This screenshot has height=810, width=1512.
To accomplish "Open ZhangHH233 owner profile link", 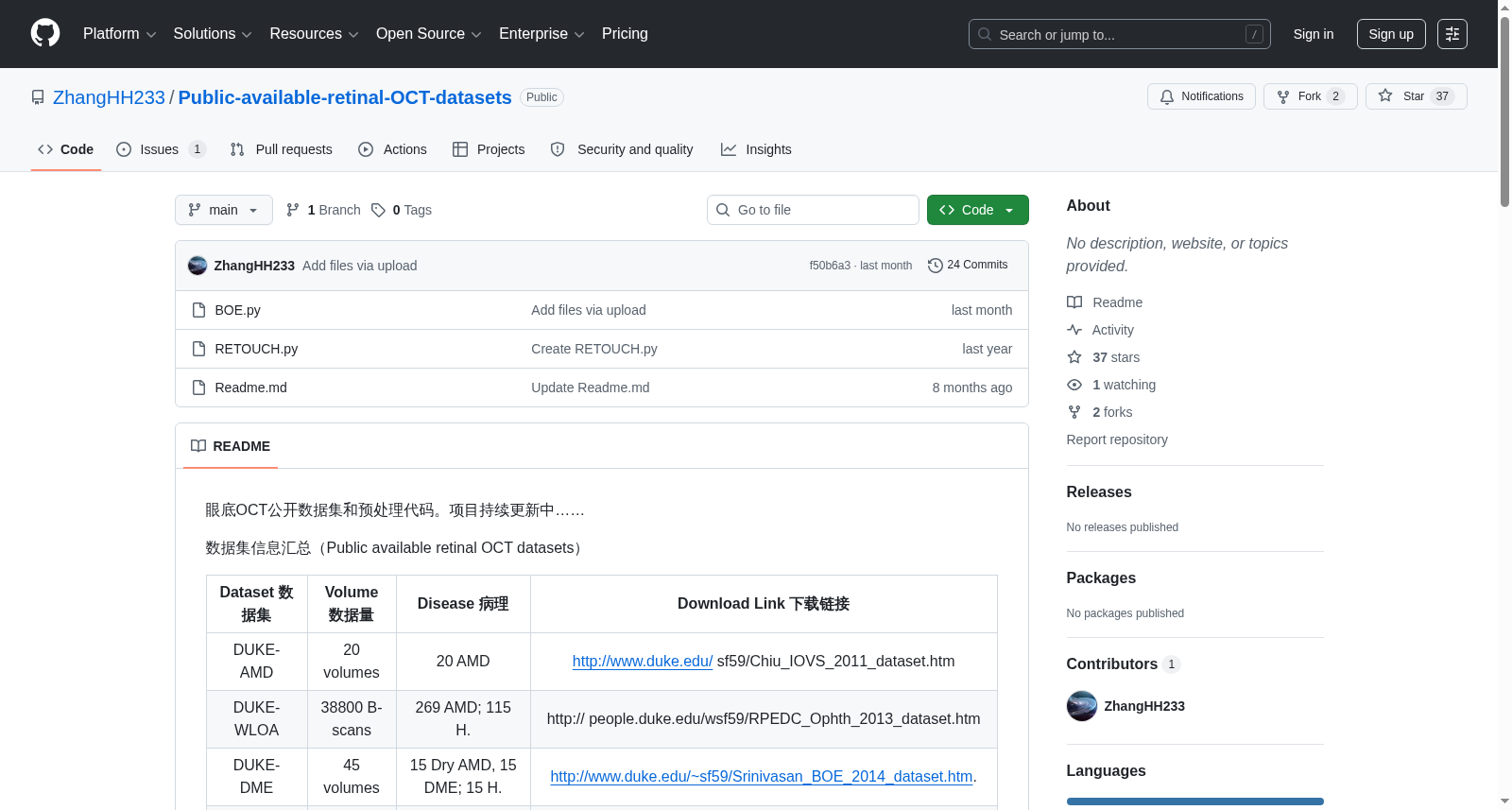I will tap(109, 97).
